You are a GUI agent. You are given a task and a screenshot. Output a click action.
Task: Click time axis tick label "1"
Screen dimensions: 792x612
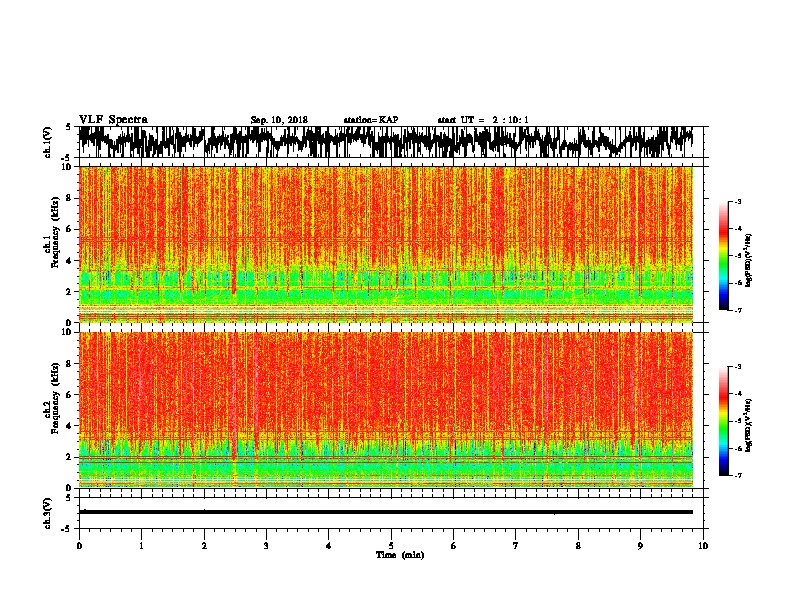point(141,546)
